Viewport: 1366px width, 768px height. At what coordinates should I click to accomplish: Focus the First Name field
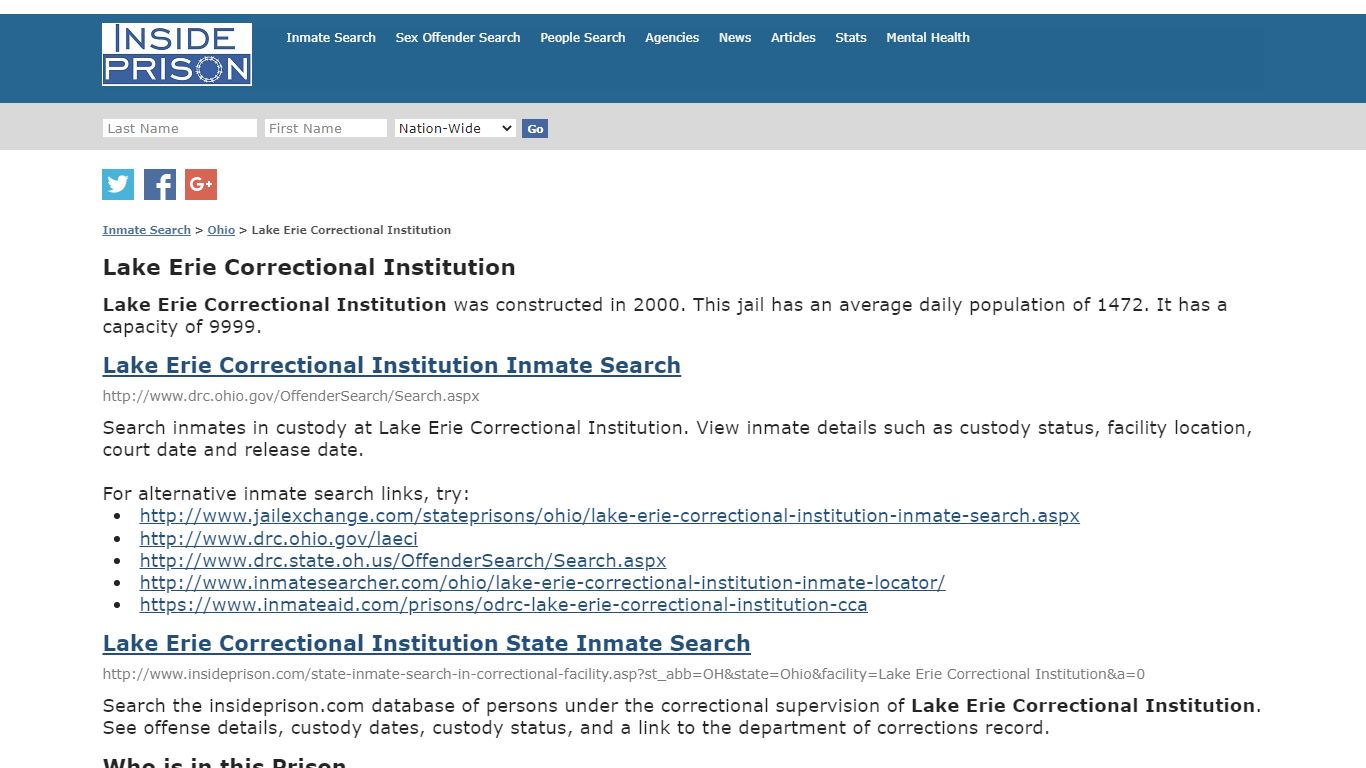pos(326,128)
